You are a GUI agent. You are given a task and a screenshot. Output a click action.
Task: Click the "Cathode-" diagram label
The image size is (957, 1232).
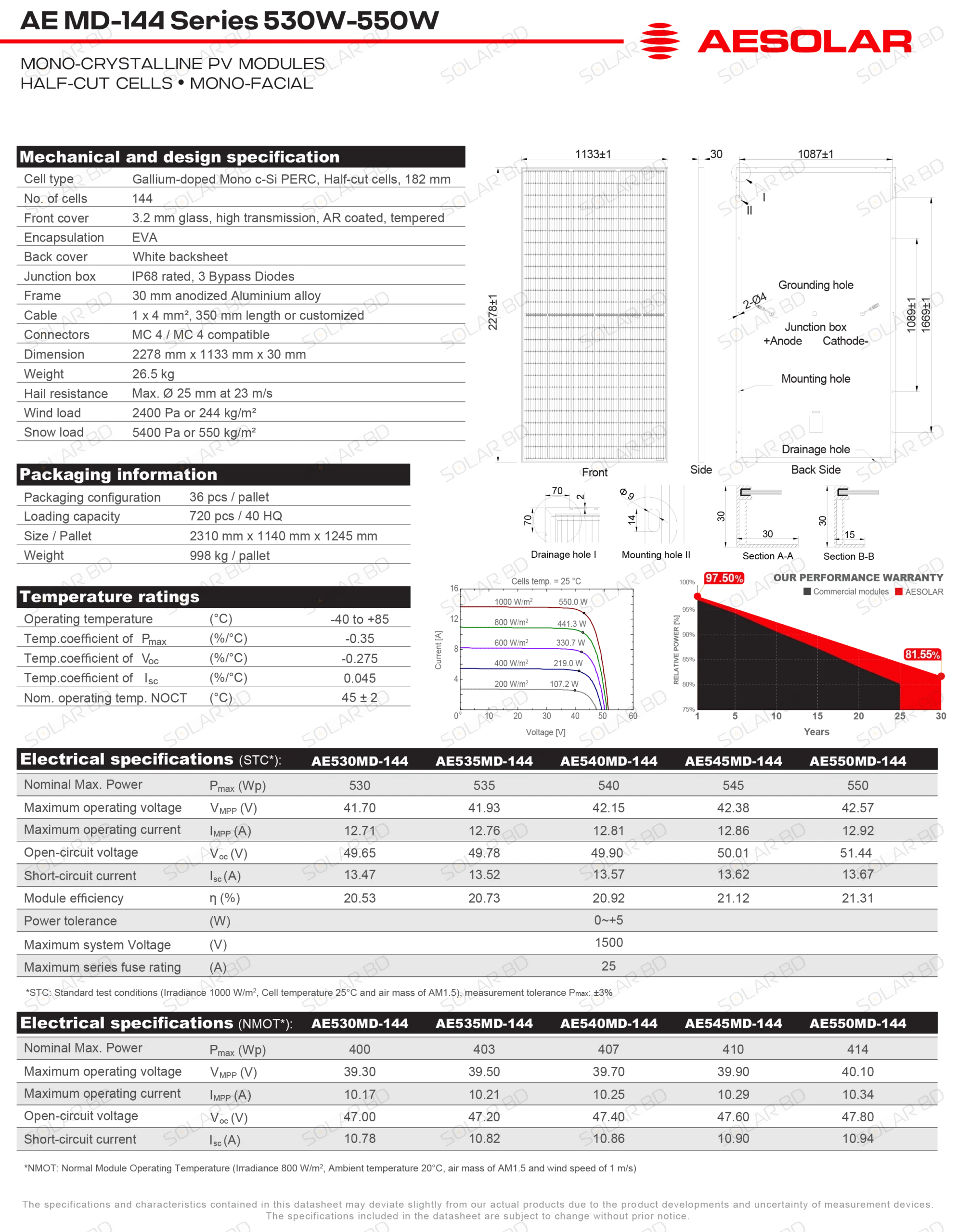click(x=845, y=341)
